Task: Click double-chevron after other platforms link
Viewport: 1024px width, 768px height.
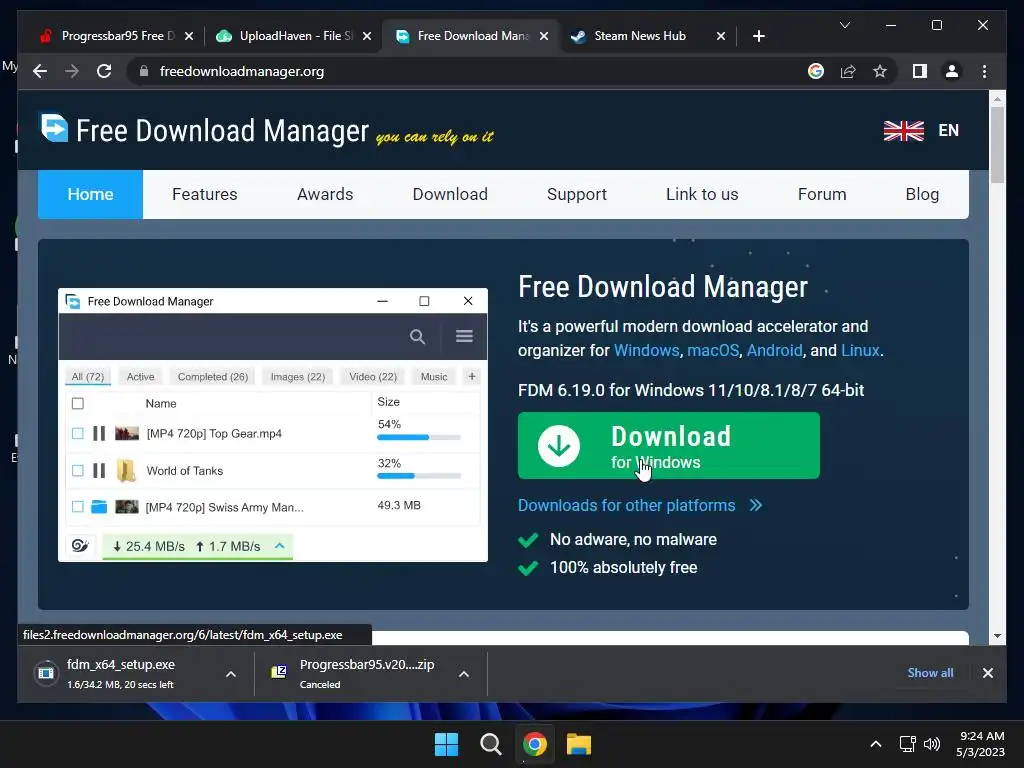Action: [x=756, y=505]
